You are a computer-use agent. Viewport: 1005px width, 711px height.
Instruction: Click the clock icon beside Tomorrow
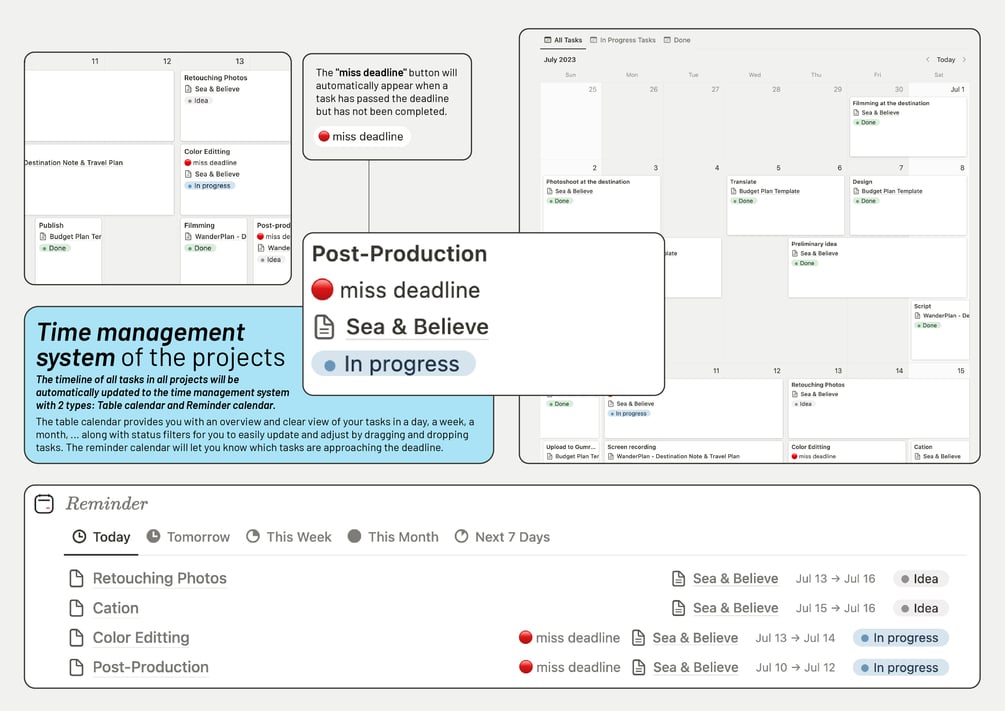(153, 536)
